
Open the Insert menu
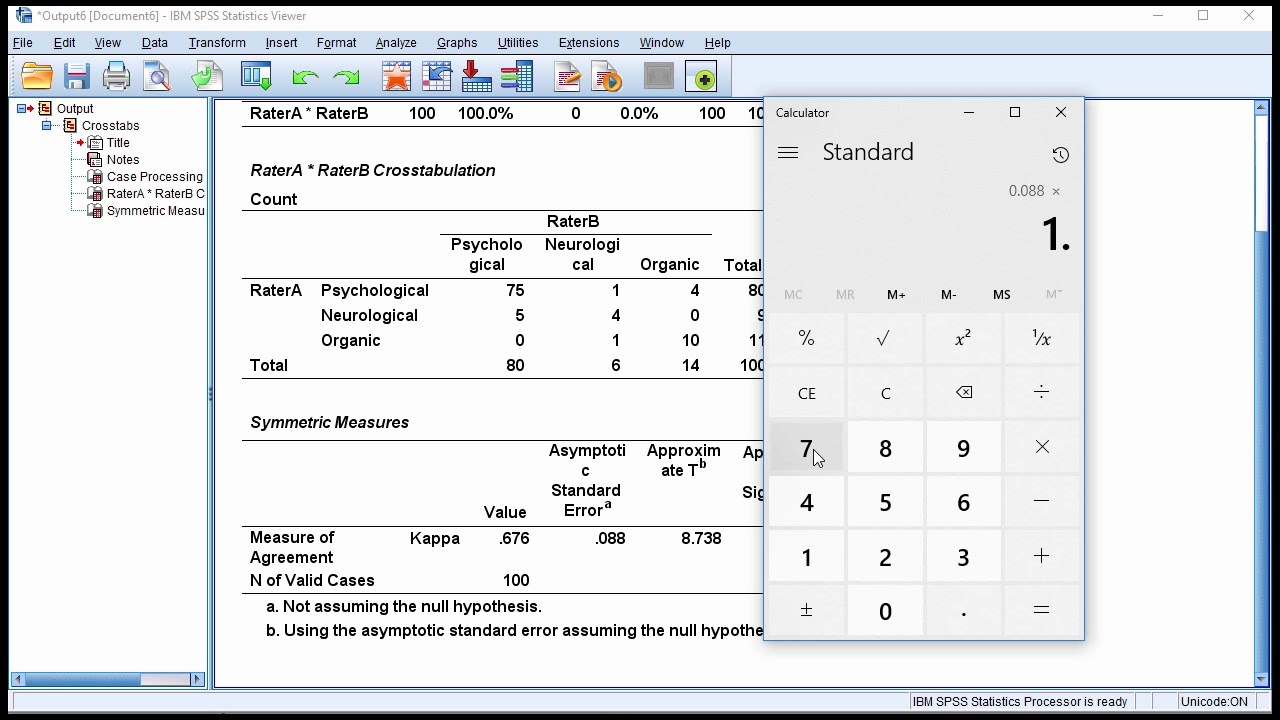click(x=281, y=43)
